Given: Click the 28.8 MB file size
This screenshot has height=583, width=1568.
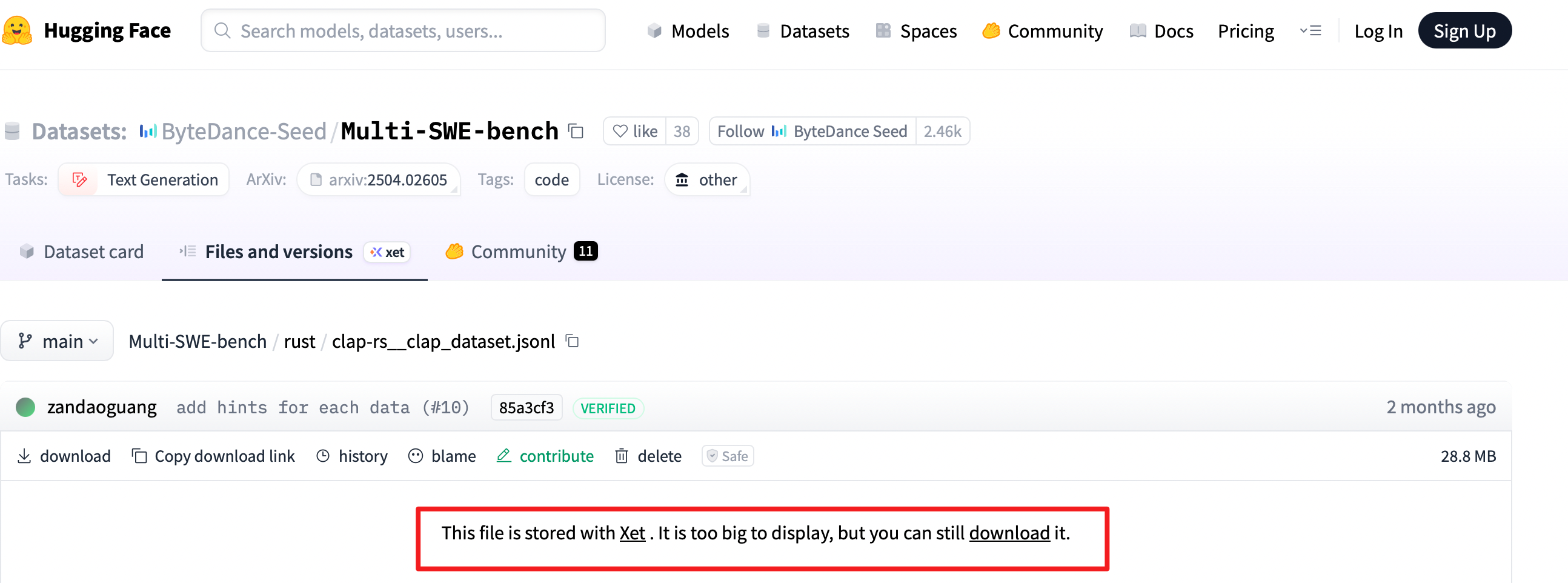Looking at the screenshot, I should tap(1468, 456).
